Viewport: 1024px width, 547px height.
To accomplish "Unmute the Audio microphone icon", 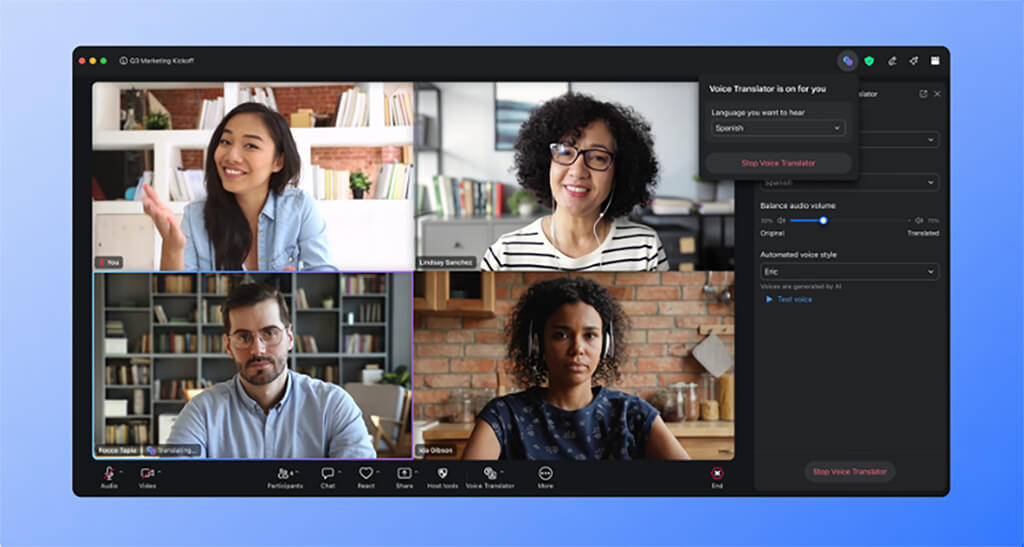I will click(108, 473).
